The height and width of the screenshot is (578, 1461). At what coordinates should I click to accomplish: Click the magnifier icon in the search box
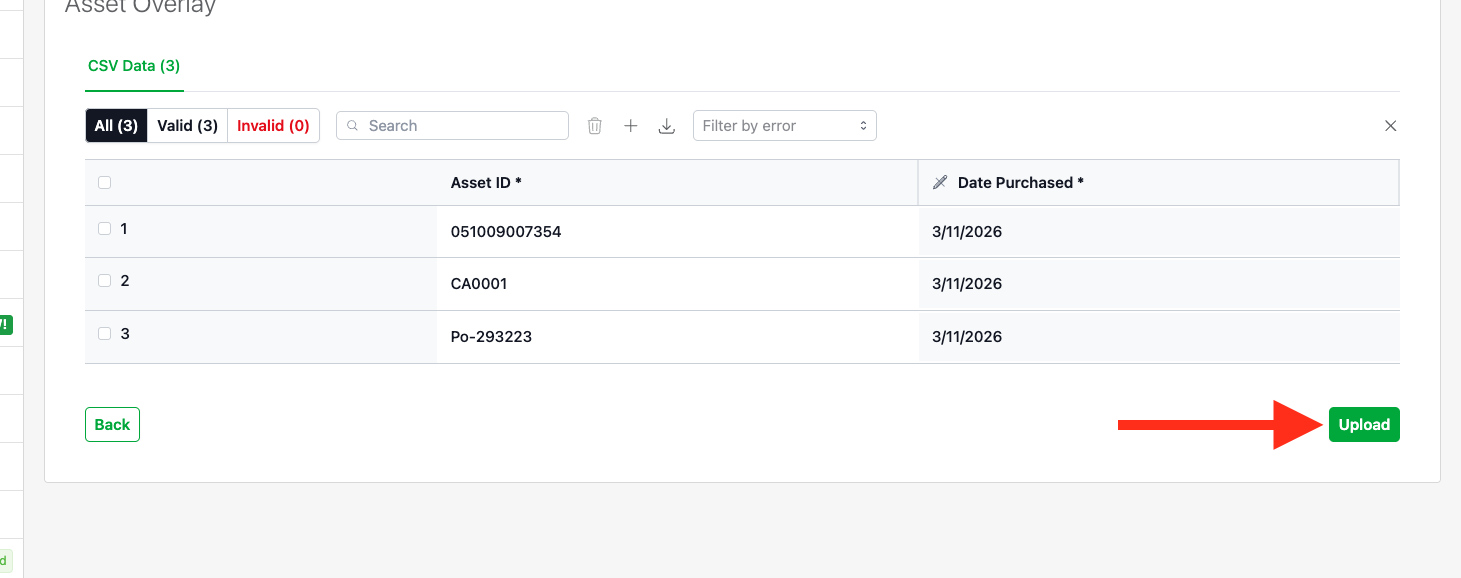tap(352, 125)
